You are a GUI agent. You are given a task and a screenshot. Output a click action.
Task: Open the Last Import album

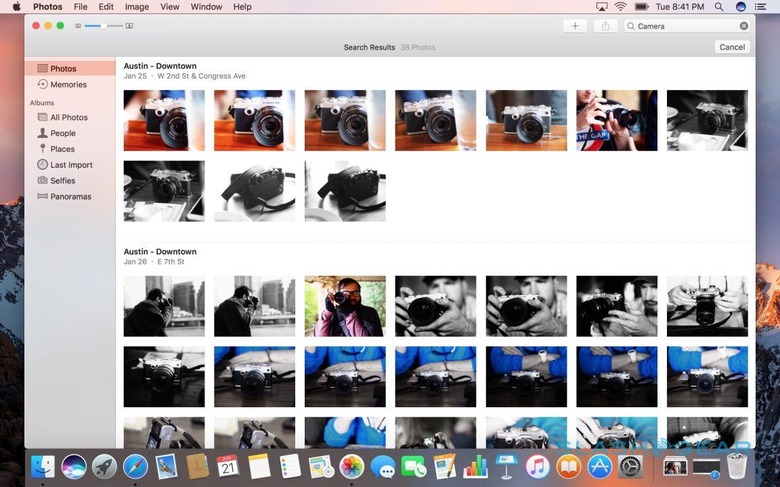click(70, 165)
